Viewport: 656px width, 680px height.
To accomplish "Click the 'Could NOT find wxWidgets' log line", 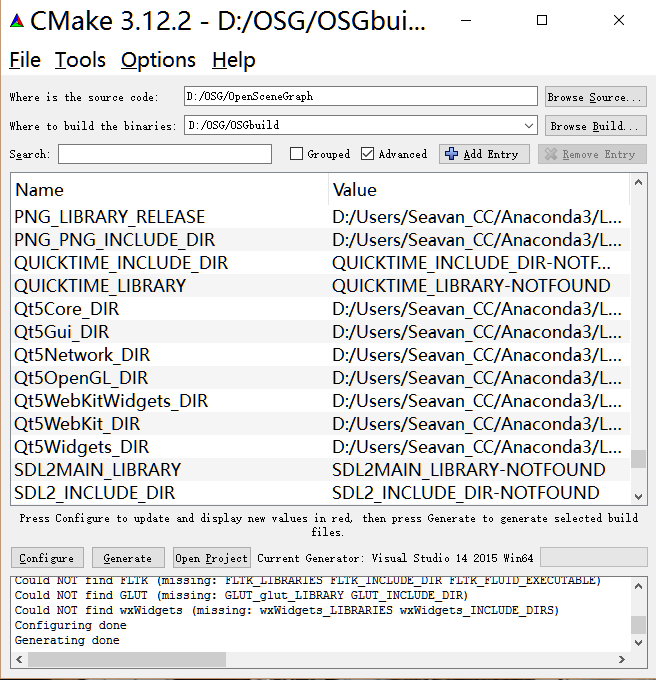I will 287,610.
